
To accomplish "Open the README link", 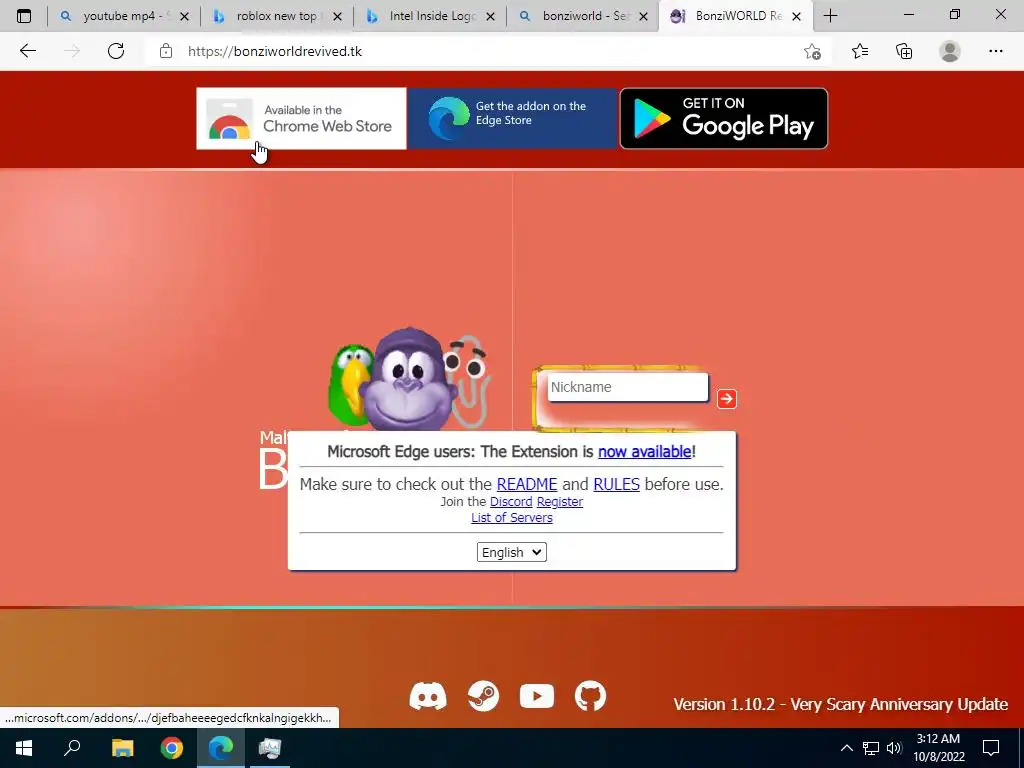I will [x=527, y=484].
